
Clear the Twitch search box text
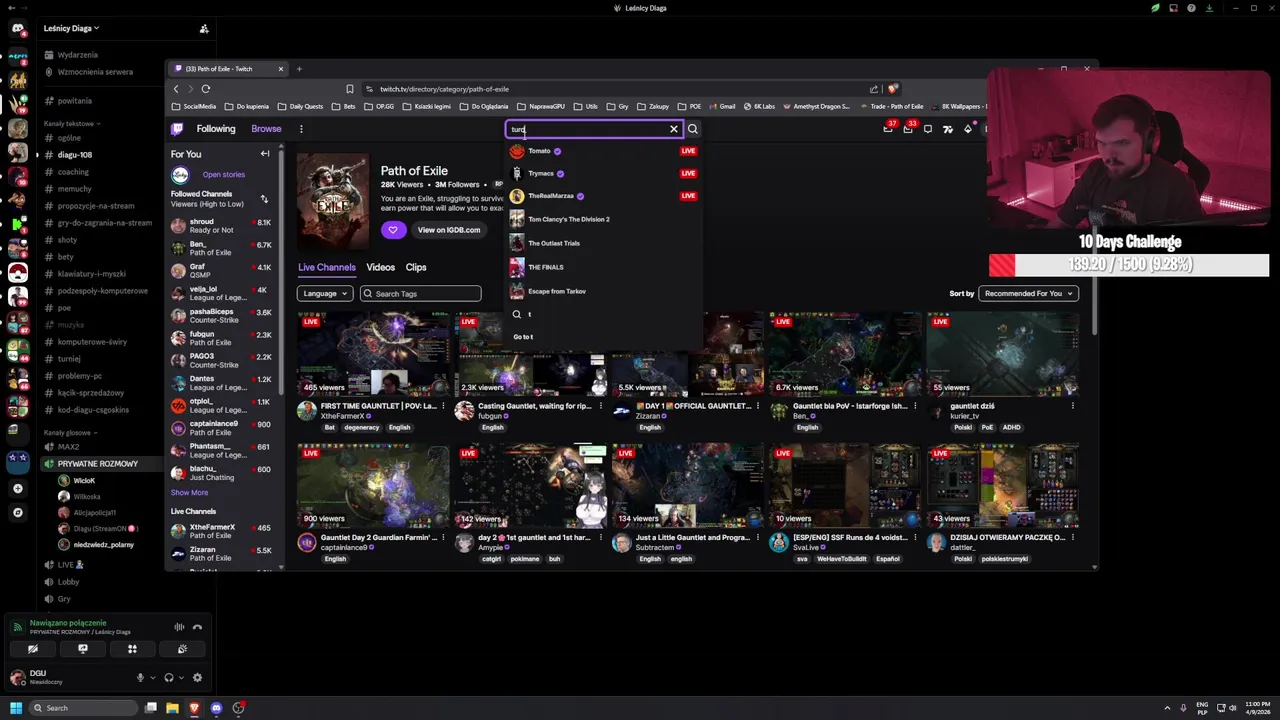coord(674,129)
